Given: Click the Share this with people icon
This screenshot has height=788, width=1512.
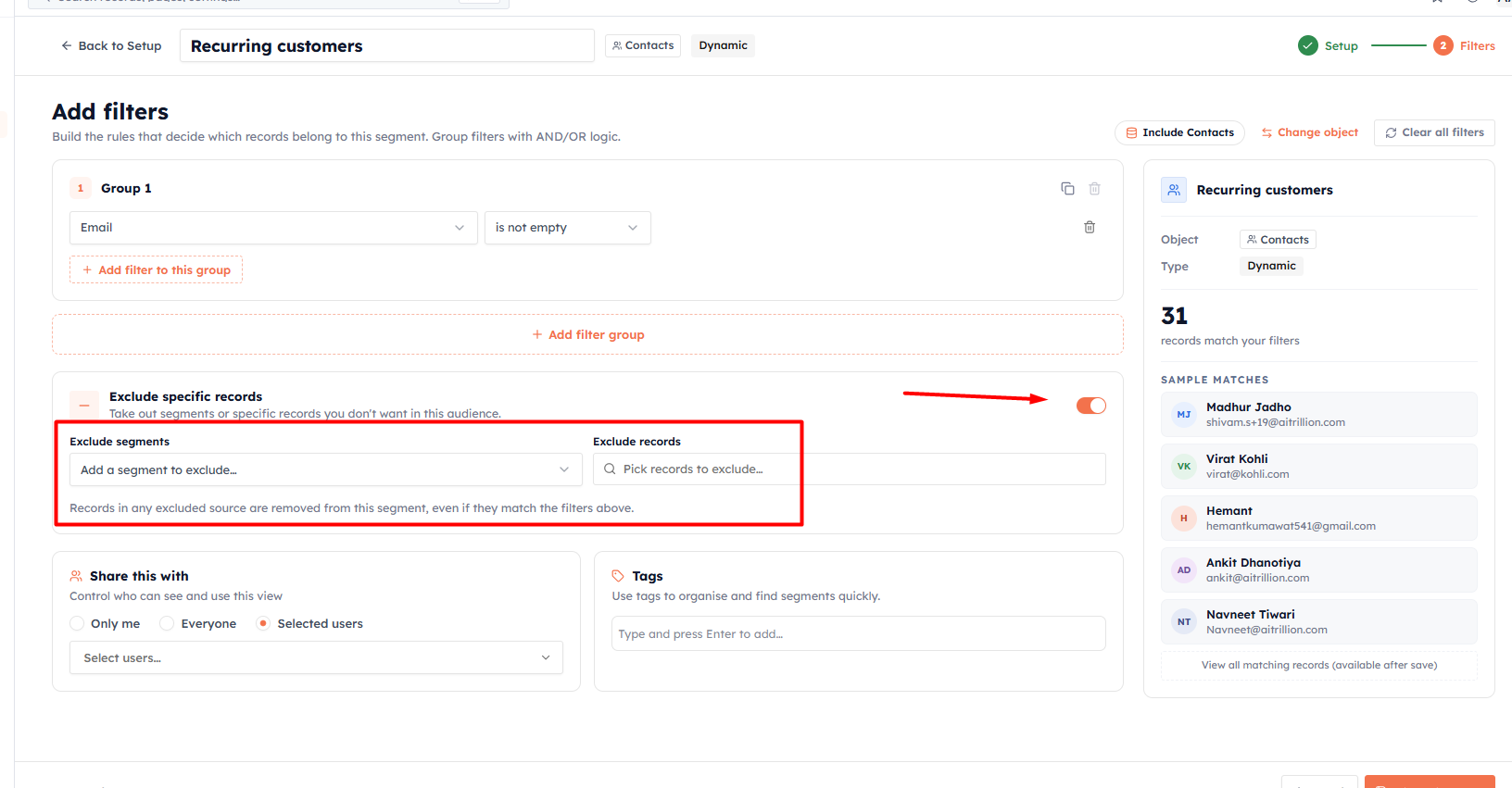Looking at the screenshot, I should click(x=76, y=576).
